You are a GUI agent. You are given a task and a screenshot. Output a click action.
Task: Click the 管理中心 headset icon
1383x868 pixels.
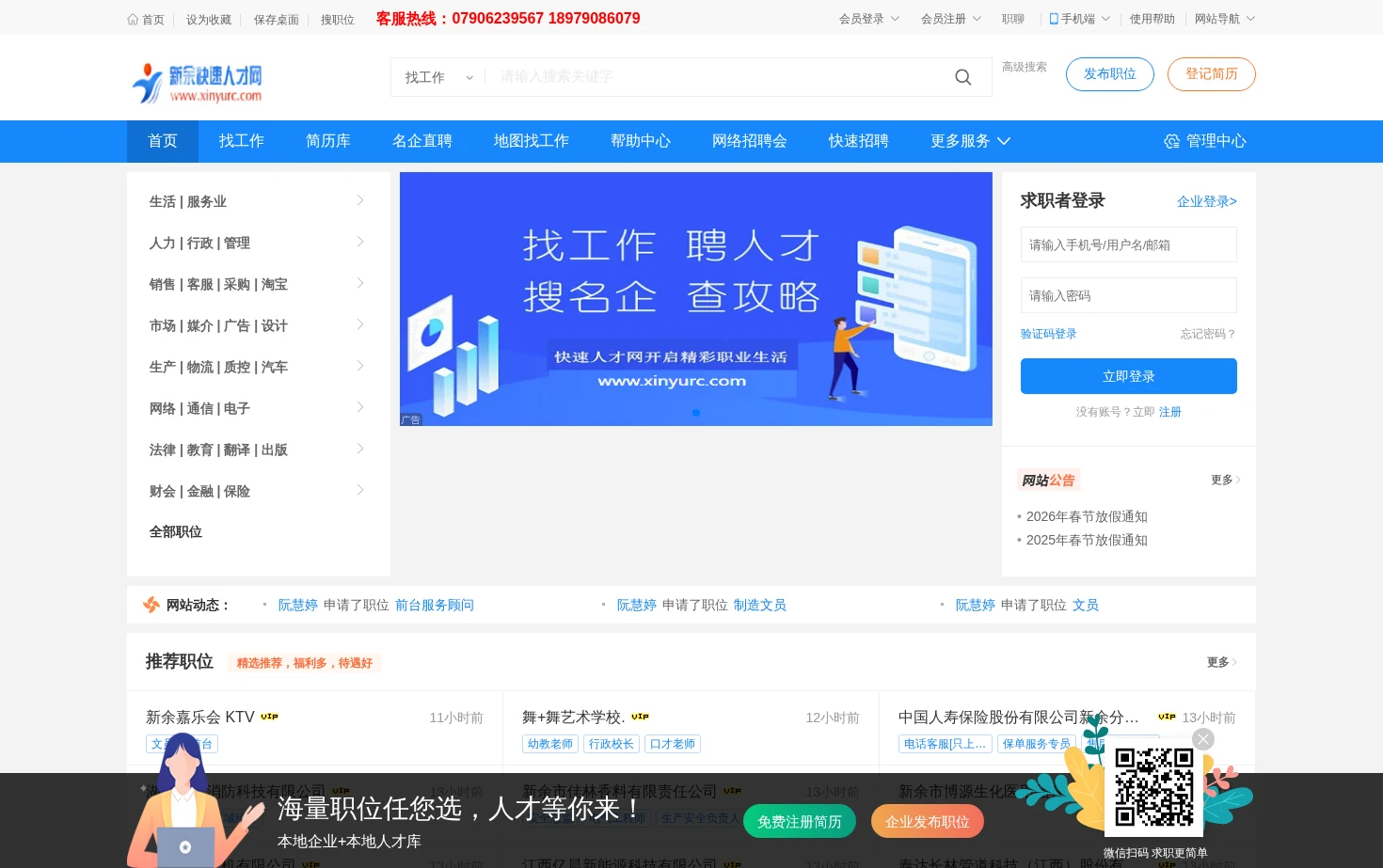(x=1171, y=141)
